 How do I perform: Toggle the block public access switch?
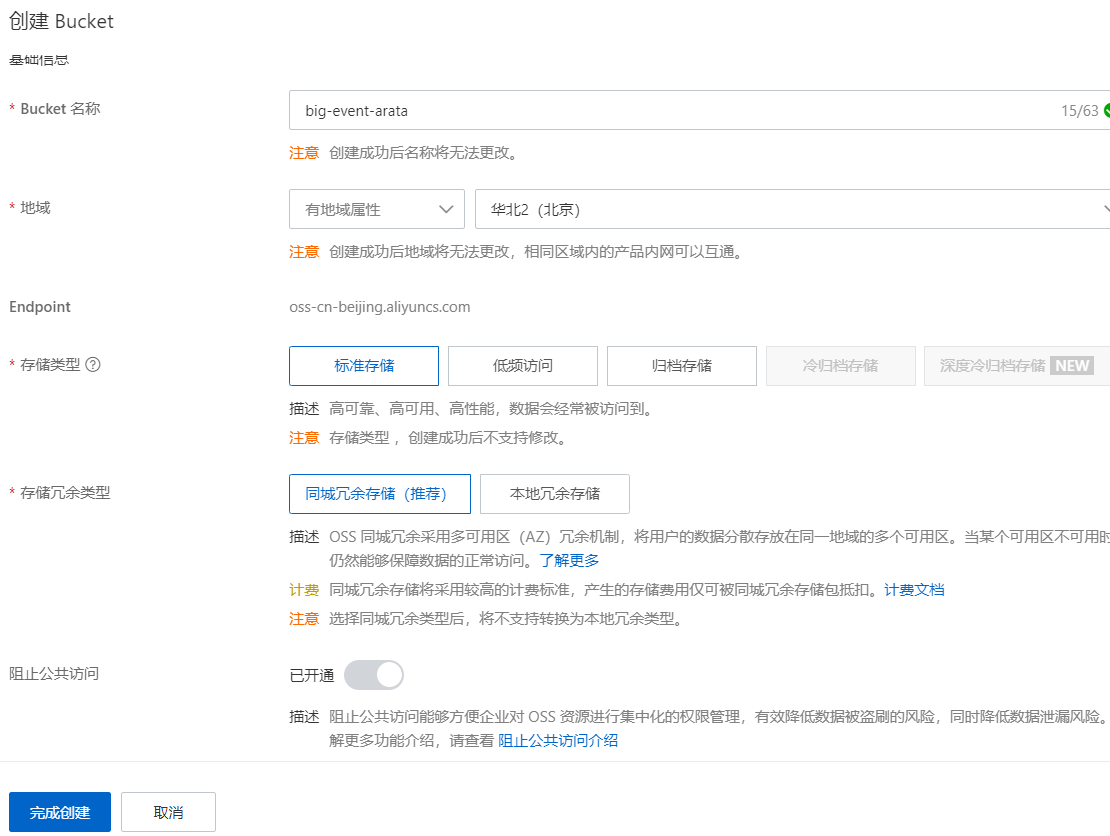point(374,675)
